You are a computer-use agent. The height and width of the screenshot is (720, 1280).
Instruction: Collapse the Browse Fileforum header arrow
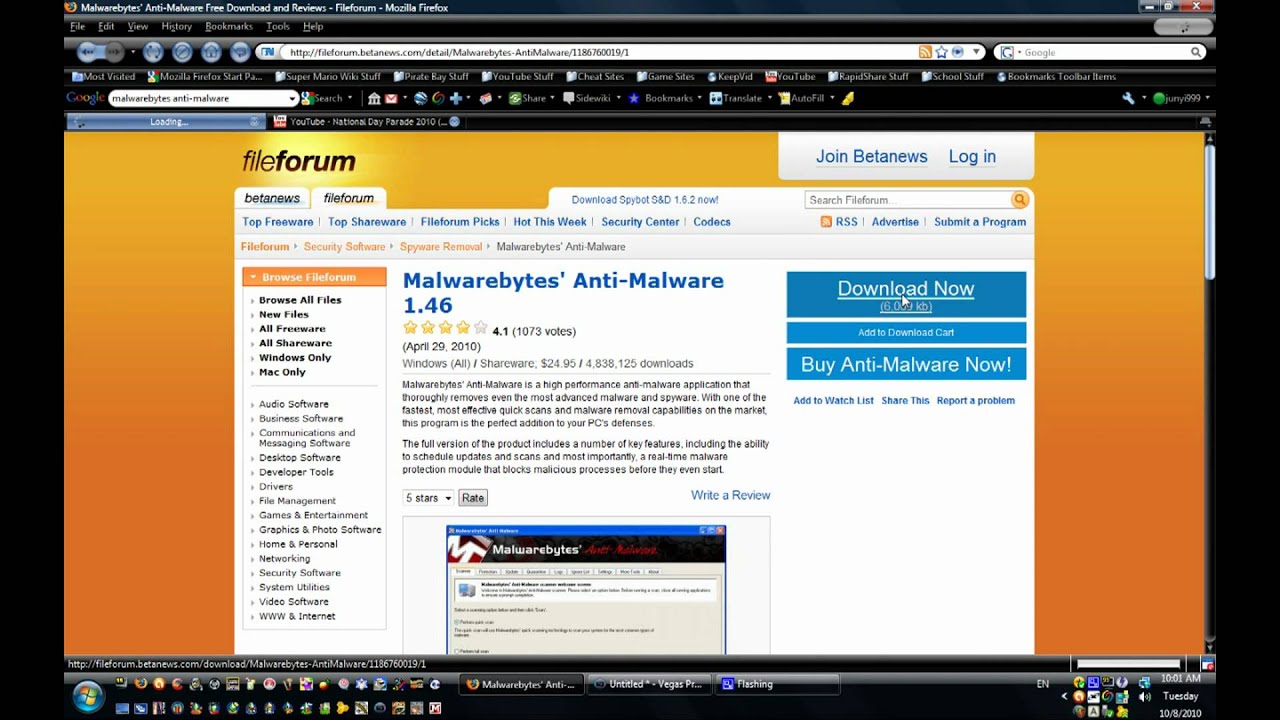253,277
